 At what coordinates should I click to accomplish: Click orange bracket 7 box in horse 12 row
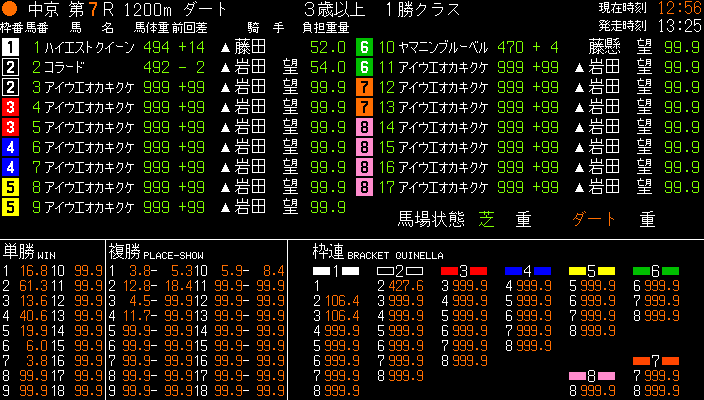point(365,88)
